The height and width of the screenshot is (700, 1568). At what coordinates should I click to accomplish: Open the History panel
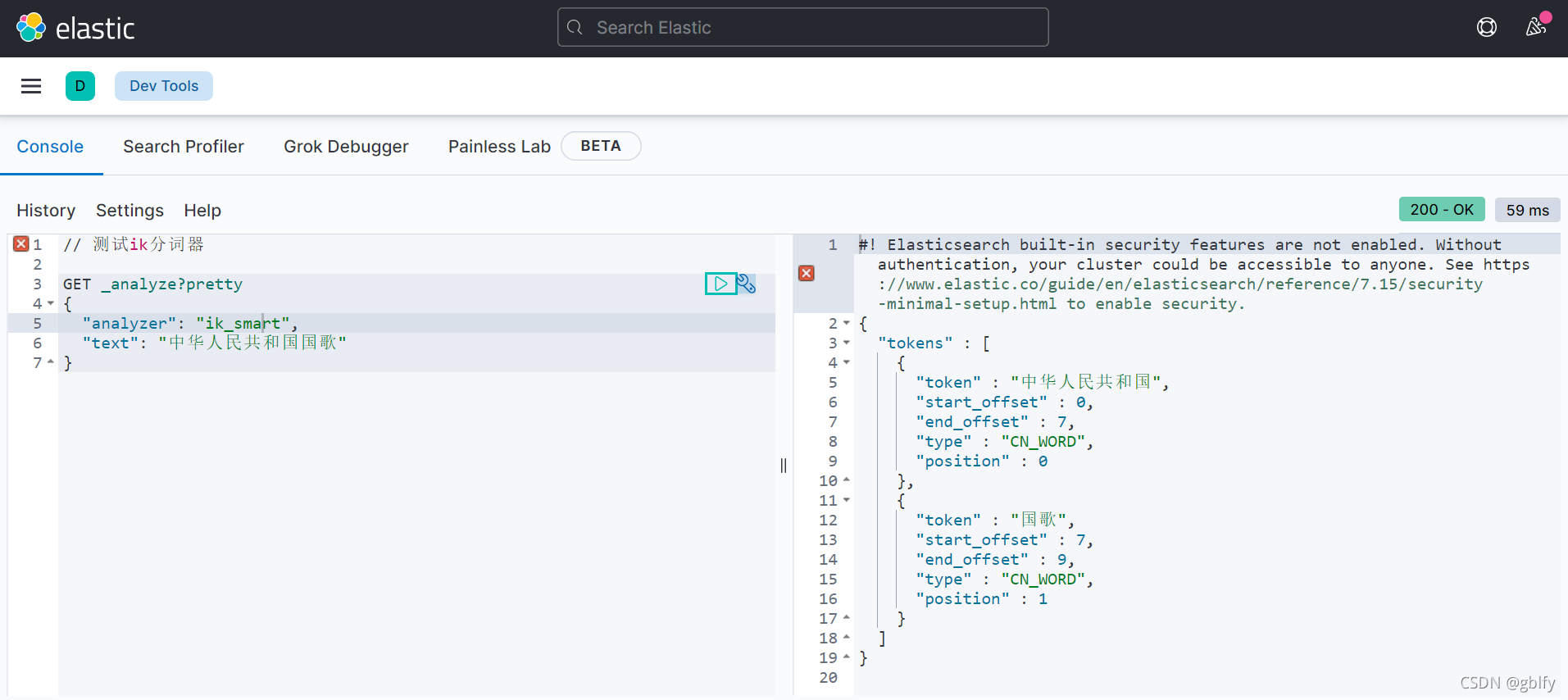click(x=46, y=211)
